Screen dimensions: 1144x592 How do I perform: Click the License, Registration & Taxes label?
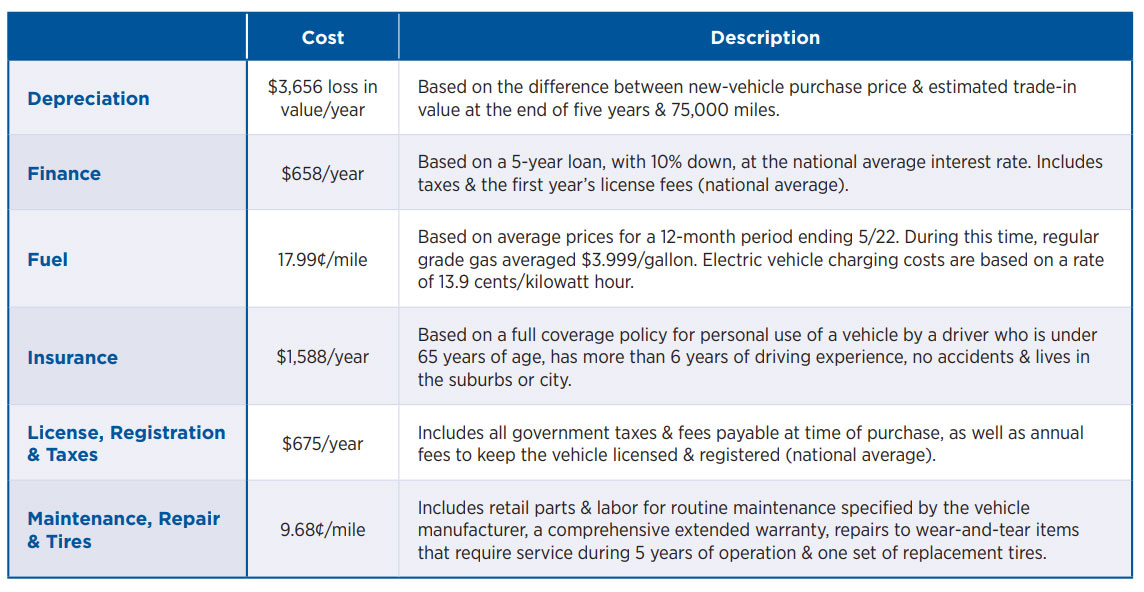point(126,444)
